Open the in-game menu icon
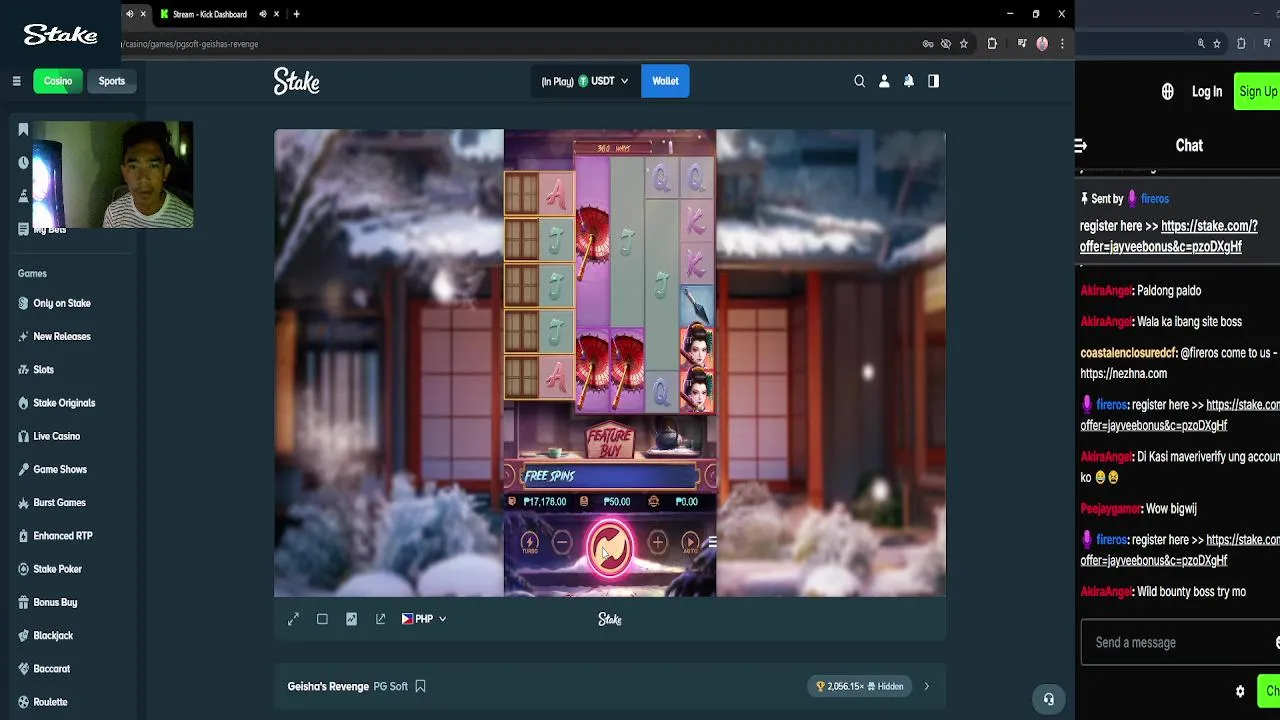The width and height of the screenshot is (1280, 720). click(712, 543)
